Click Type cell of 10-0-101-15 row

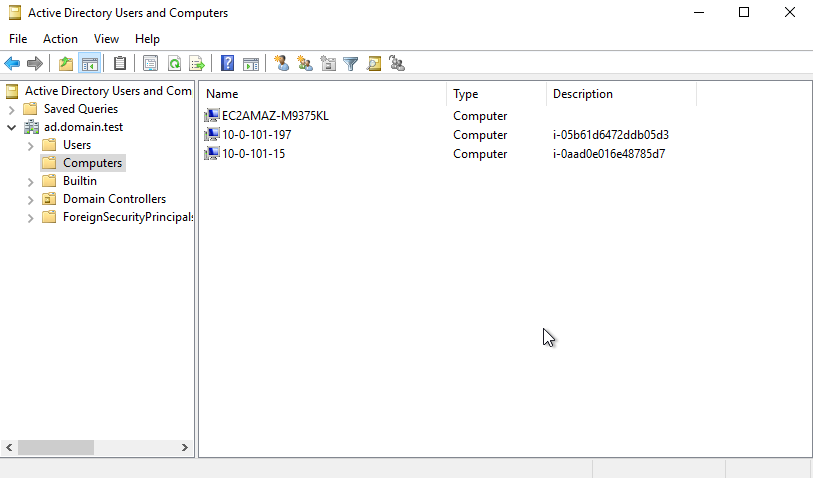[480, 154]
